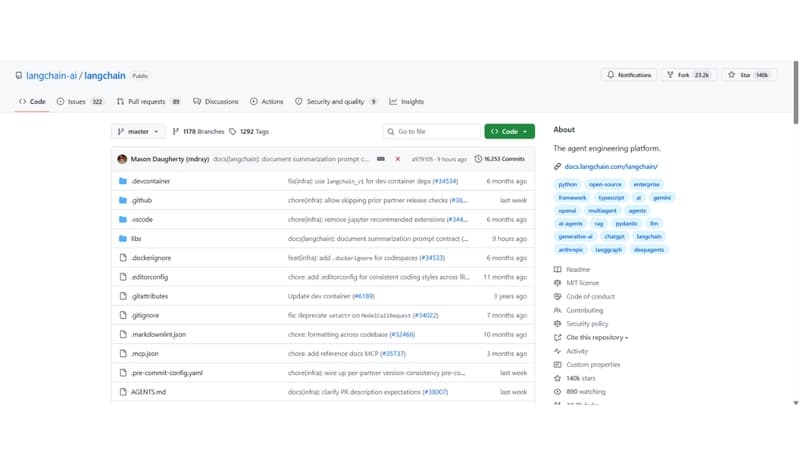
Task: Open the master branch dropdown
Action: (138, 132)
